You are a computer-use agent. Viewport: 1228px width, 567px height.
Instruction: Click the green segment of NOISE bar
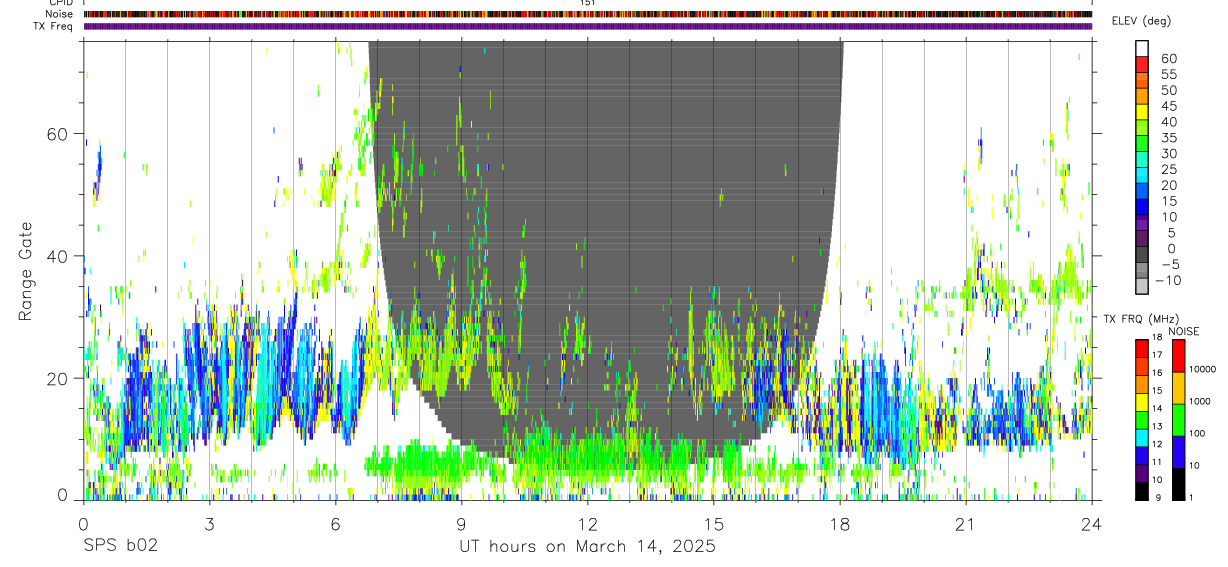click(x=1177, y=420)
